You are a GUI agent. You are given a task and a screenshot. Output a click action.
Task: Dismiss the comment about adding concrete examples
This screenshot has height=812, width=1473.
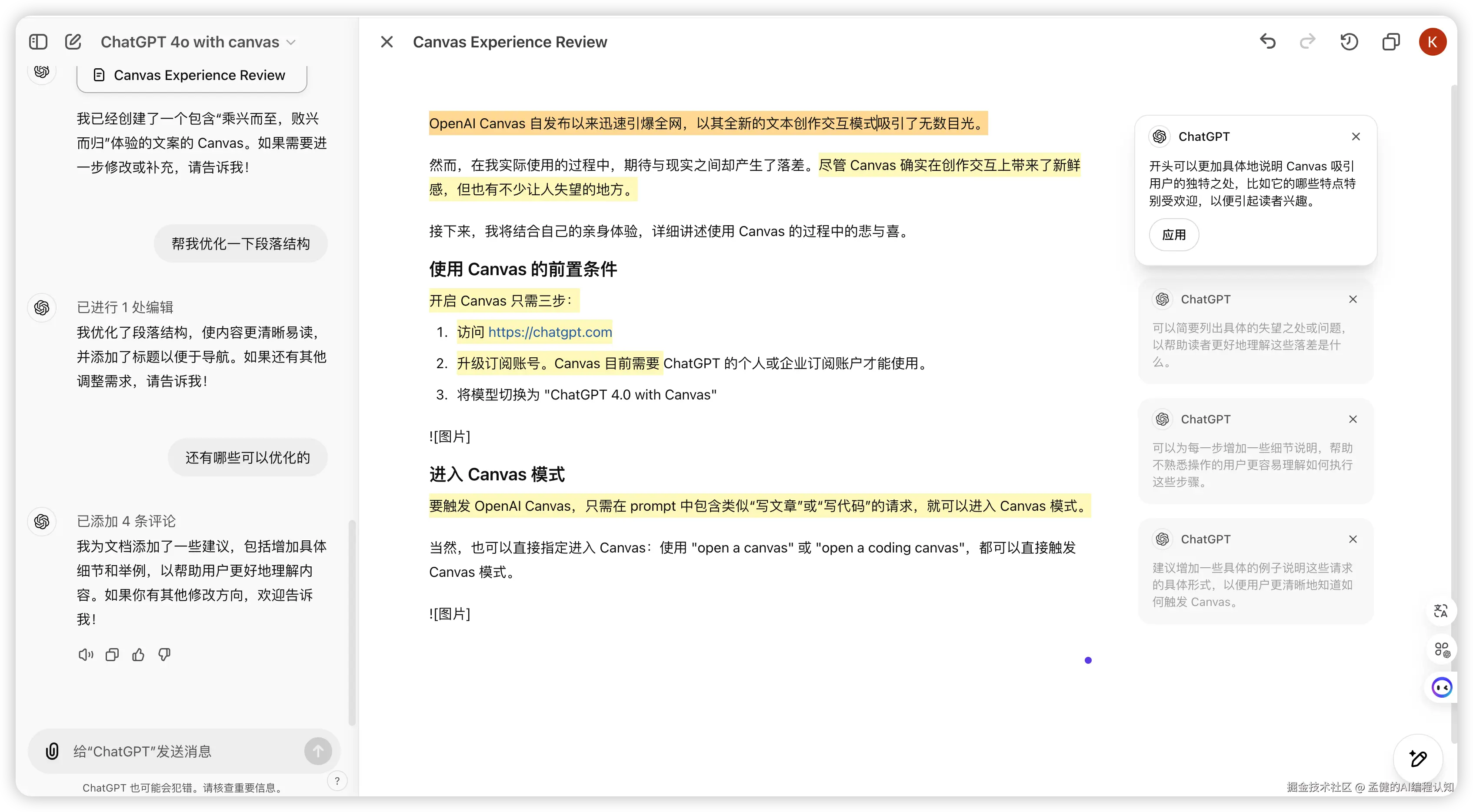point(1352,539)
